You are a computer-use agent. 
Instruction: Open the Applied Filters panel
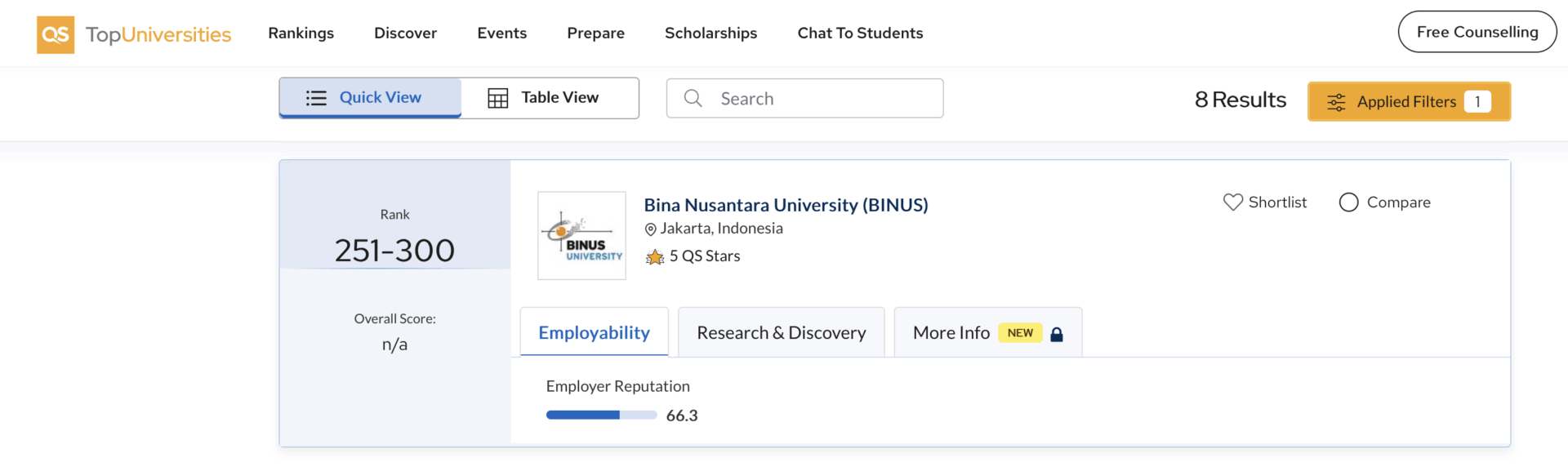(x=1410, y=102)
